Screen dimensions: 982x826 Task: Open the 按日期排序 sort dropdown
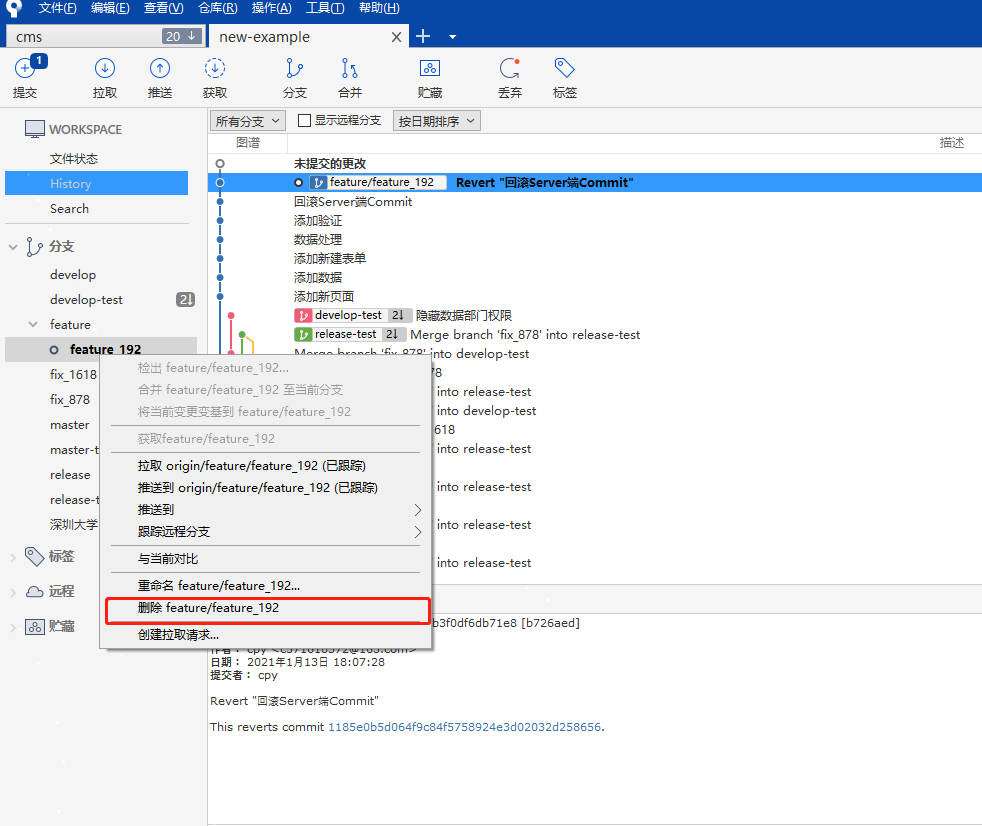click(x=437, y=121)
